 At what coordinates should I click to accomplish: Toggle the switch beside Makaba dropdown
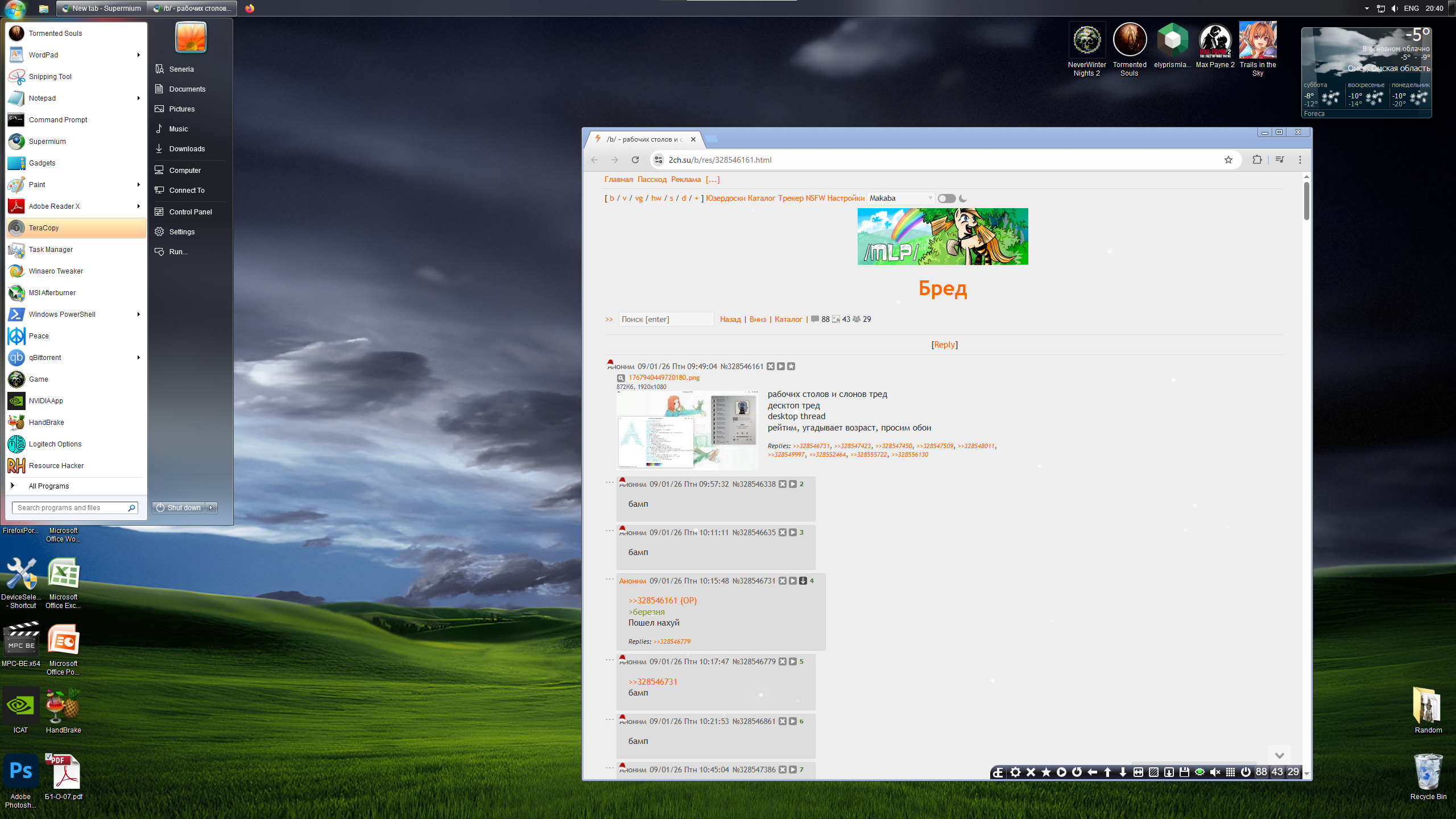946,198
